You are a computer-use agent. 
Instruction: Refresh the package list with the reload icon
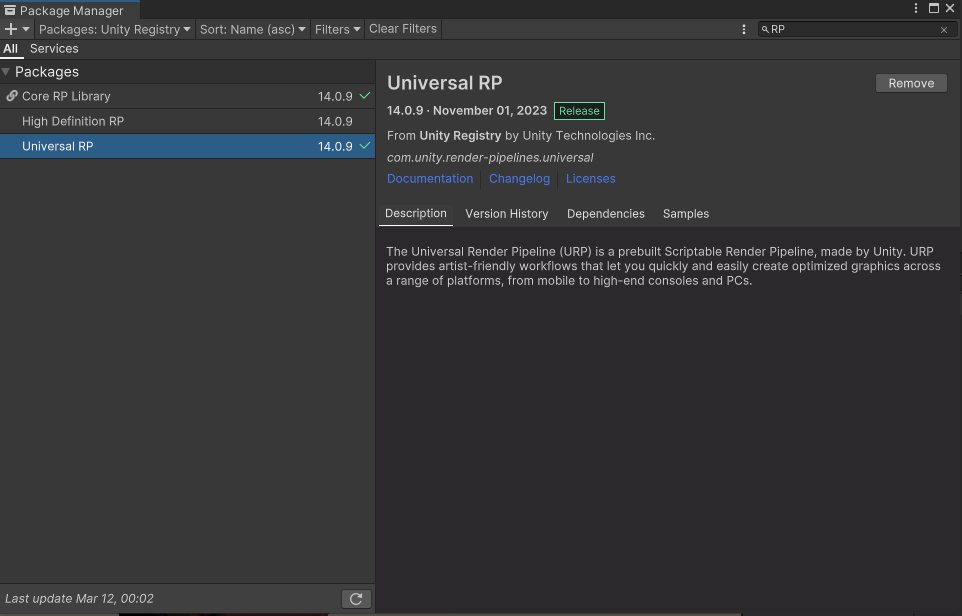coord(356,599)
